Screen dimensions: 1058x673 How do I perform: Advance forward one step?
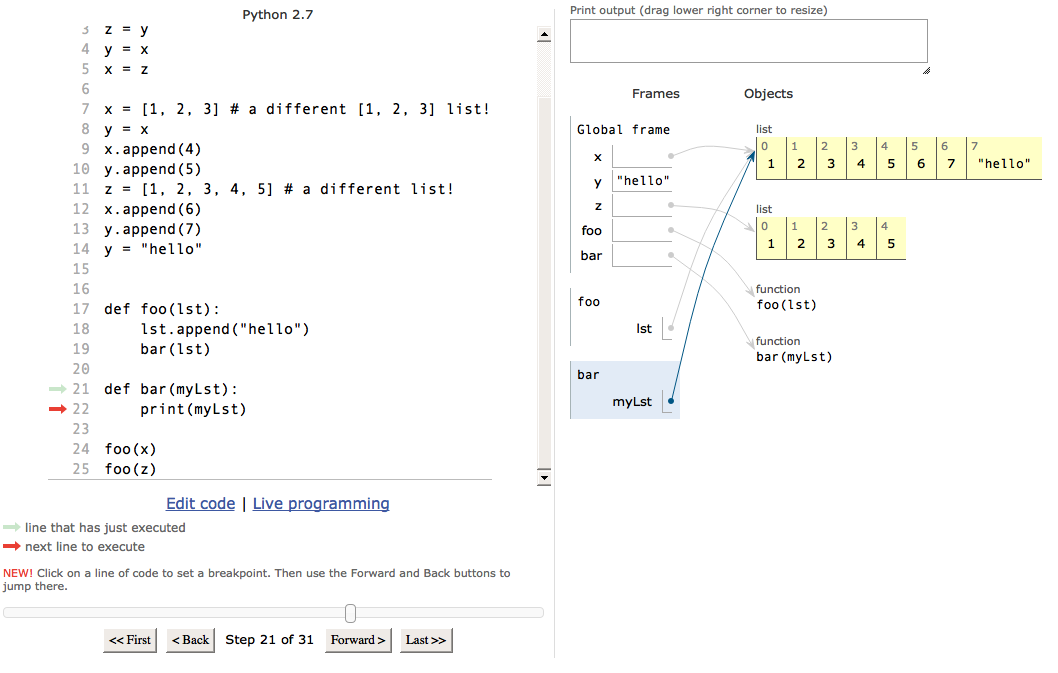358,640
